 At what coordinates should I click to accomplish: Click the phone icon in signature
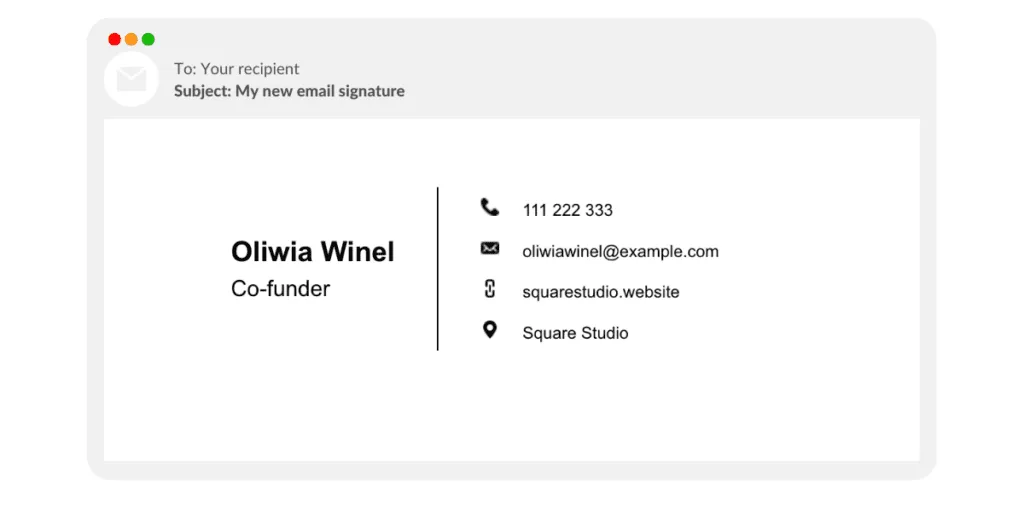pyautogui.click(x=489, y=208)
